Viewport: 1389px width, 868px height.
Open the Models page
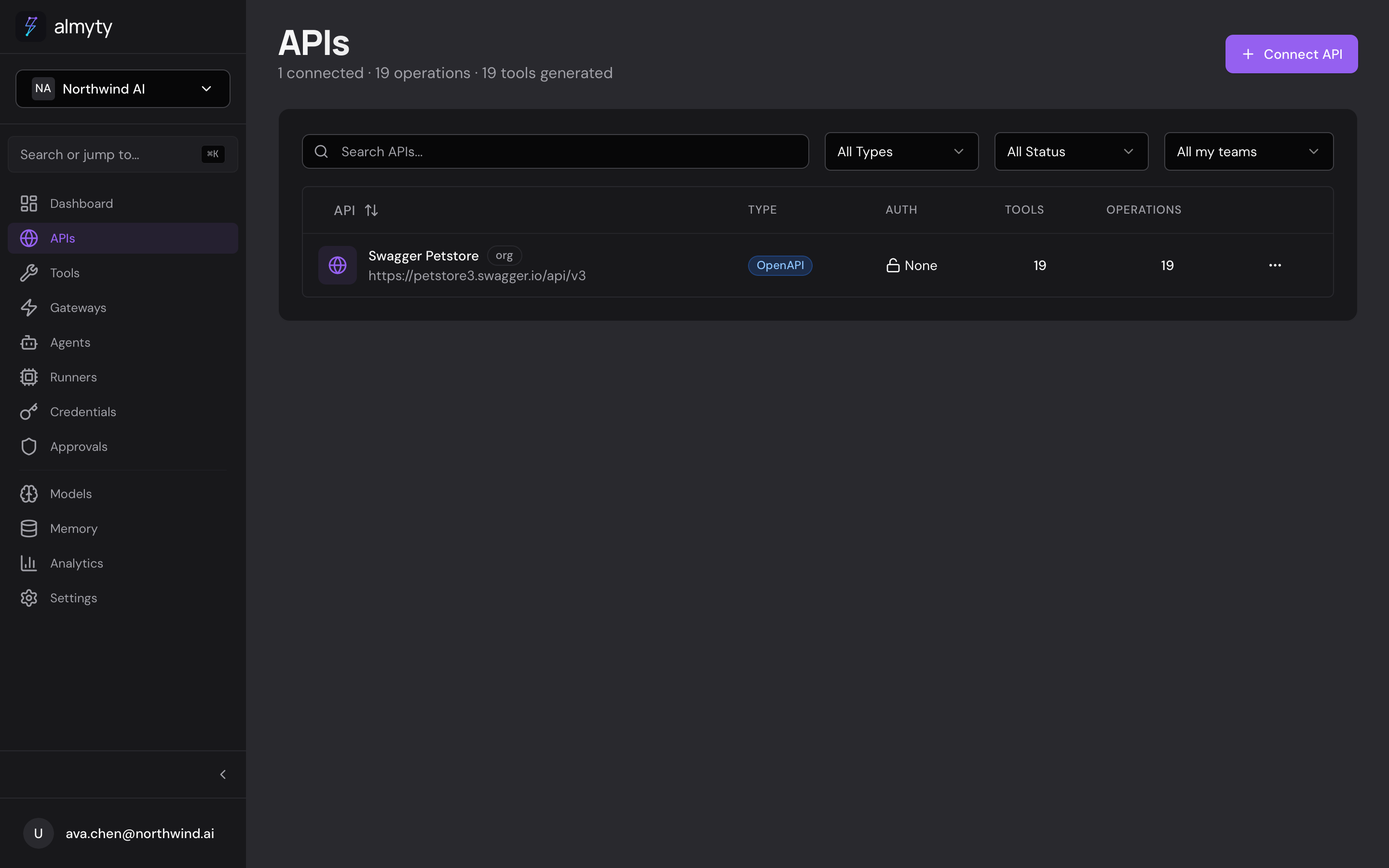coord(123,494)
